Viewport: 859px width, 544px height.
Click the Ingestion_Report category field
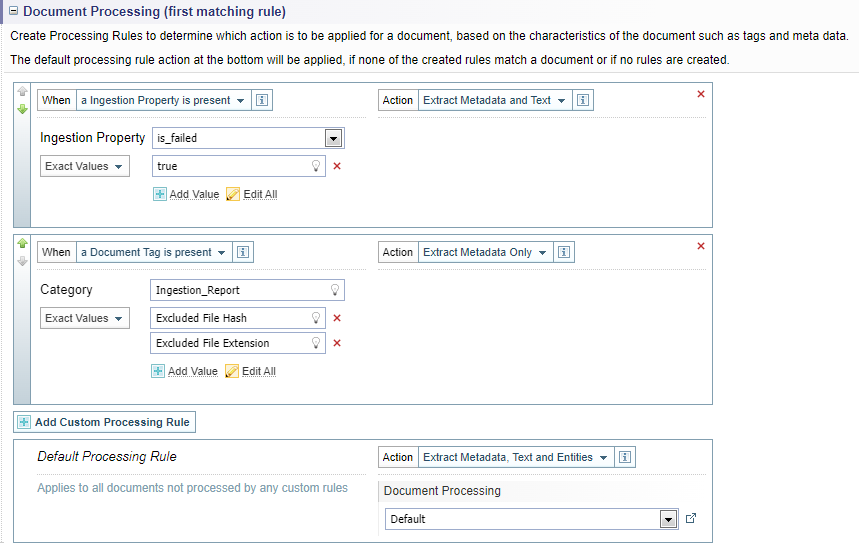[x=240, y=290]
